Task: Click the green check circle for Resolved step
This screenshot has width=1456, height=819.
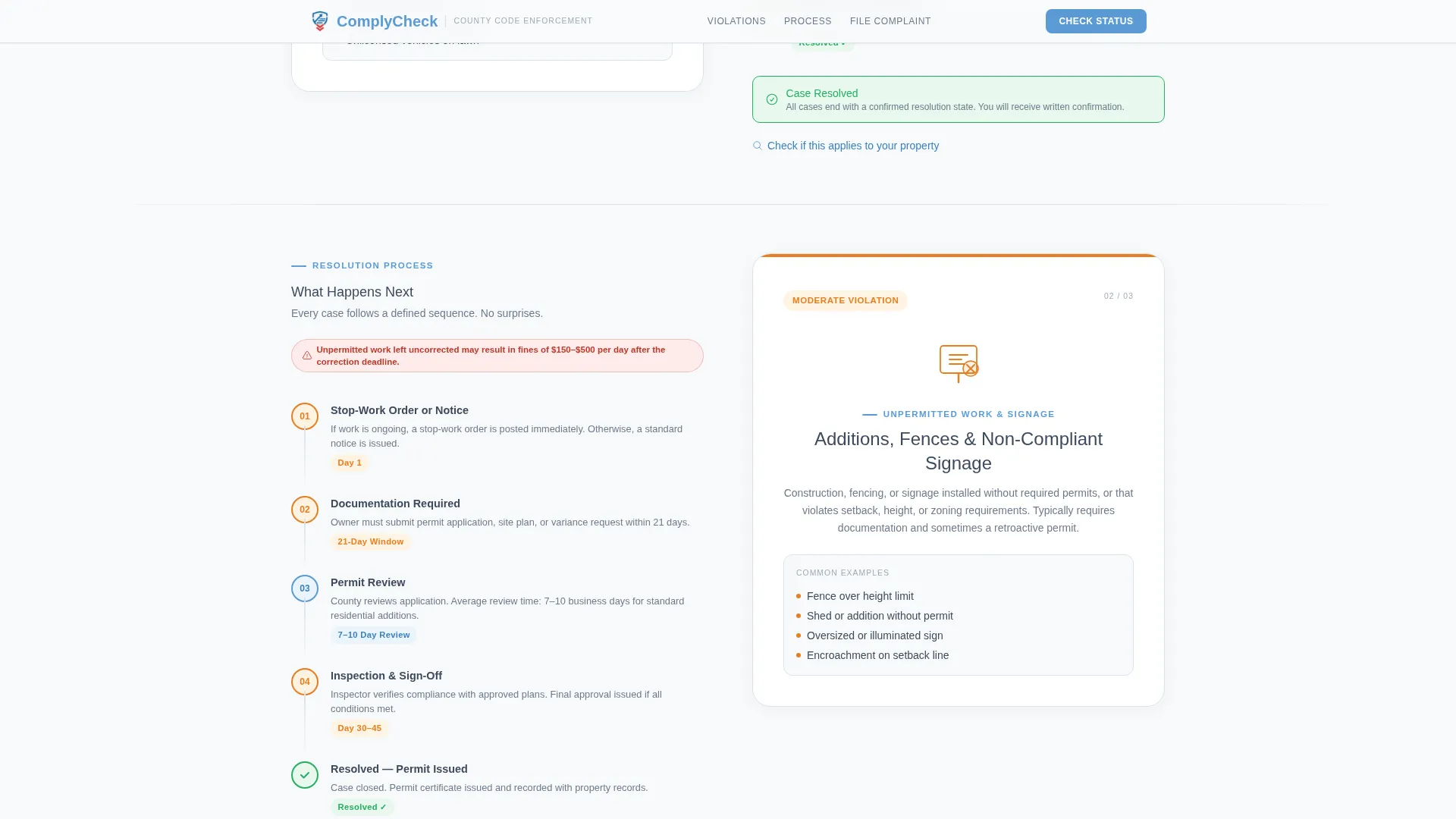Action: pyautogui.click(x=305, y=775)
